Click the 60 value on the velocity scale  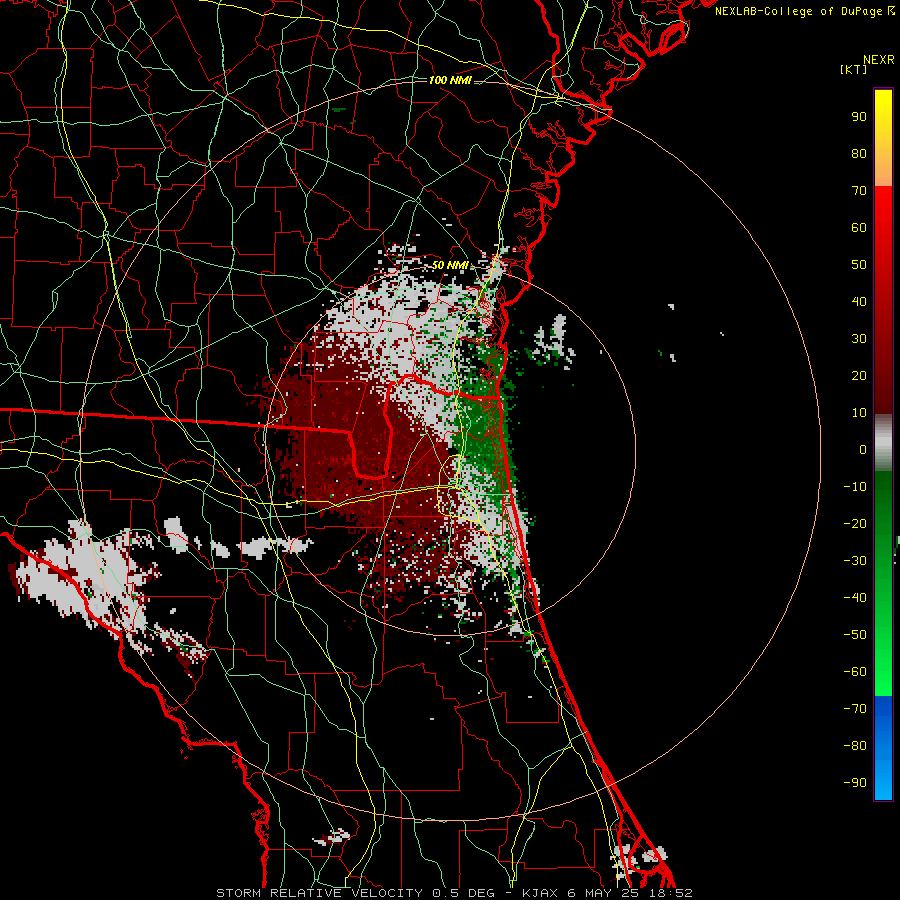(x=859, y=228)
